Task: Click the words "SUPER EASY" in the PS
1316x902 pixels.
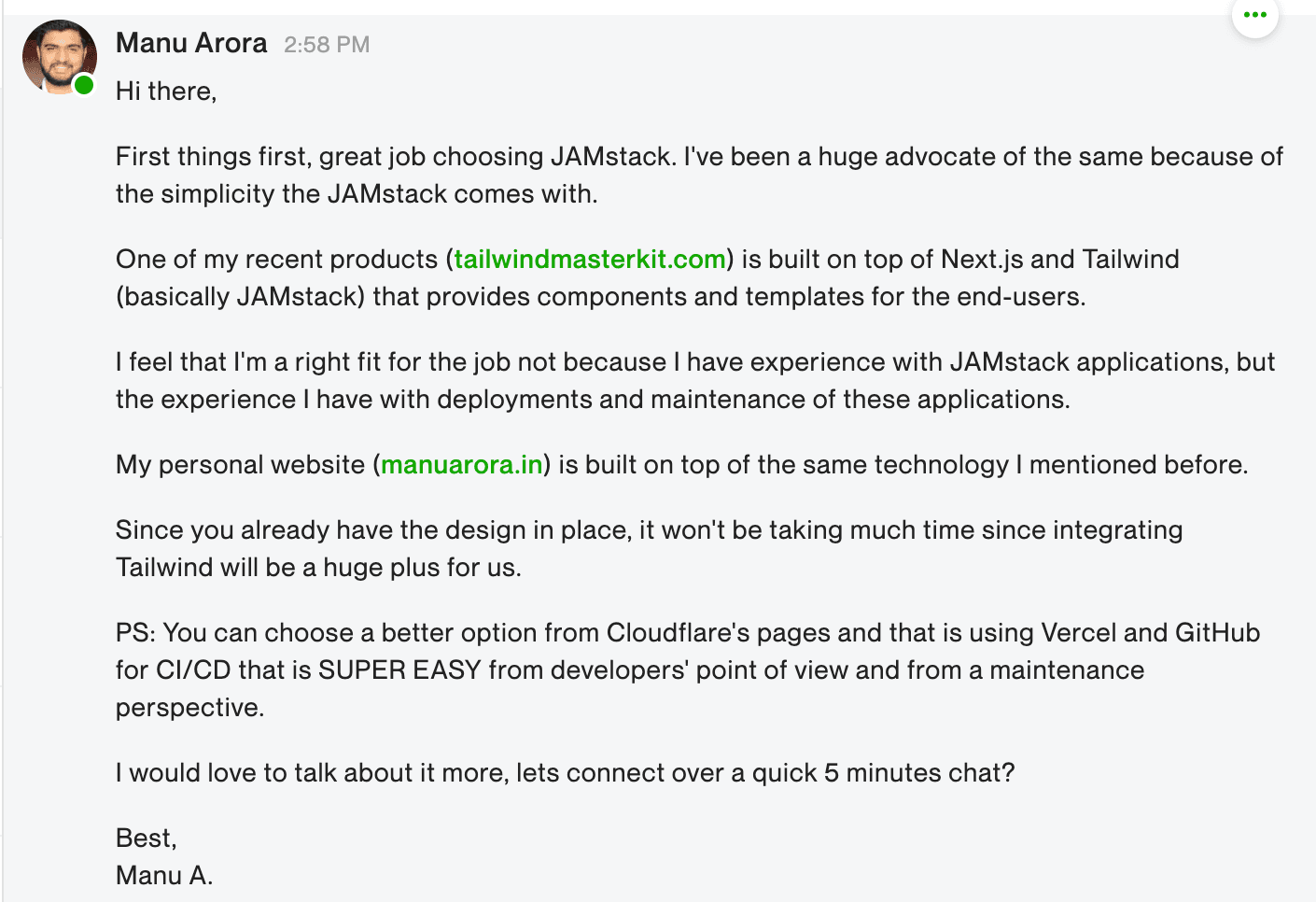Action: (399, 669)
